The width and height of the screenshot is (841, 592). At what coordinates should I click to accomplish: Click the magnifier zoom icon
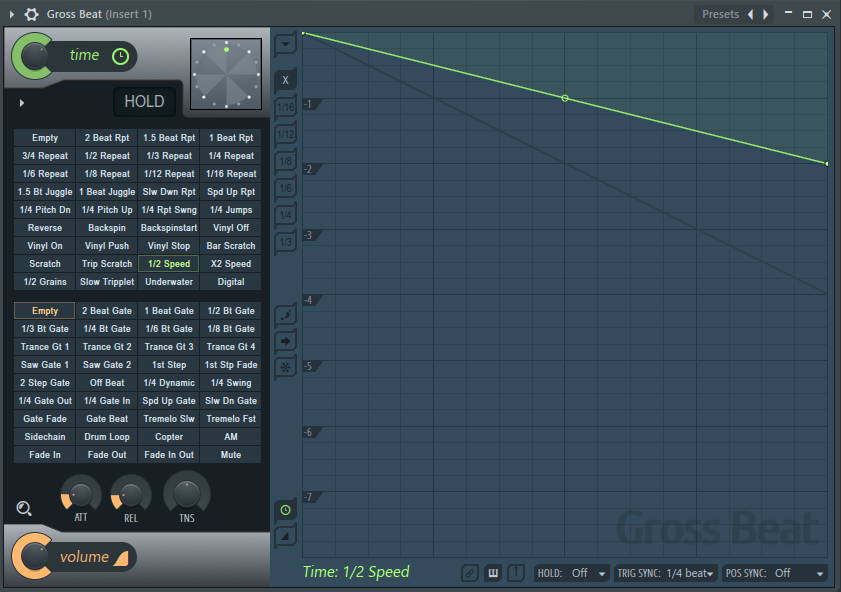[x=24, y=508]
